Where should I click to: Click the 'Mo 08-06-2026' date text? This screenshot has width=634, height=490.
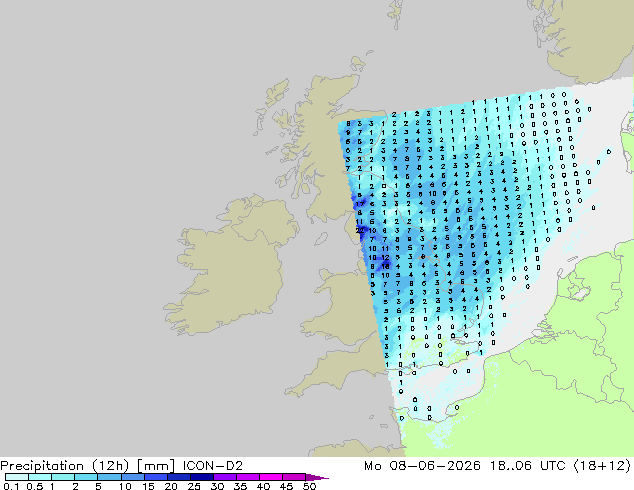[422, 466]
